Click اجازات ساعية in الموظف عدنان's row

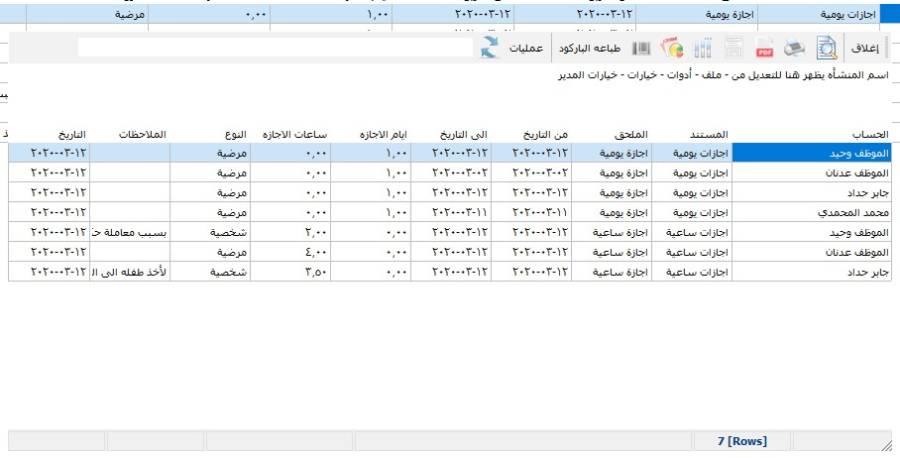coord(692,253)
